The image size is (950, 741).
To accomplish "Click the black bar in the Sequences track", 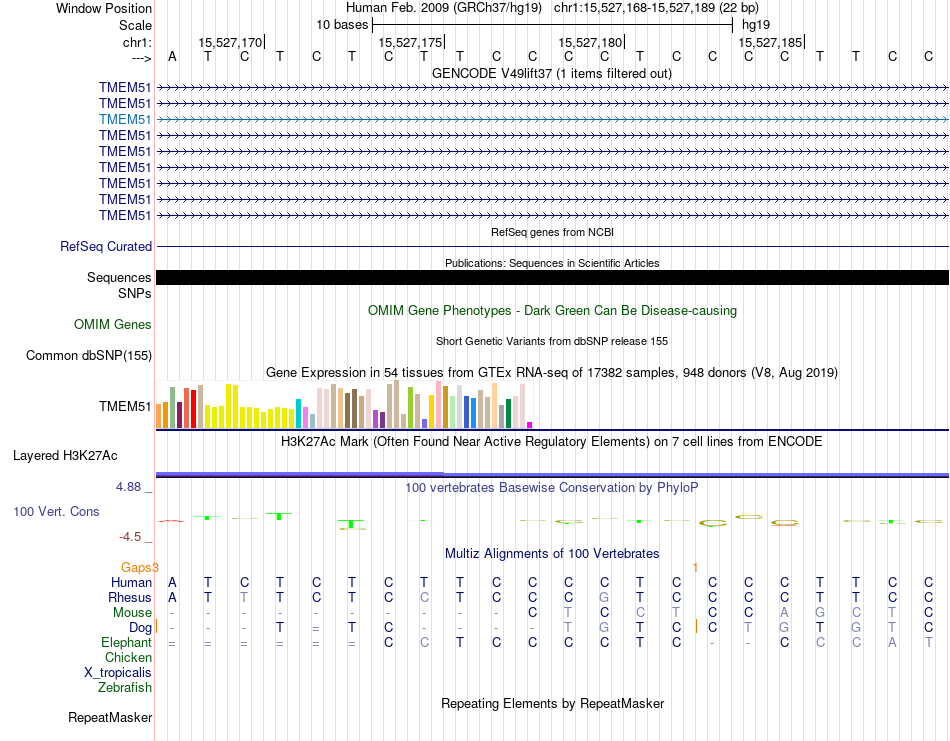I will tap(552, 277).
